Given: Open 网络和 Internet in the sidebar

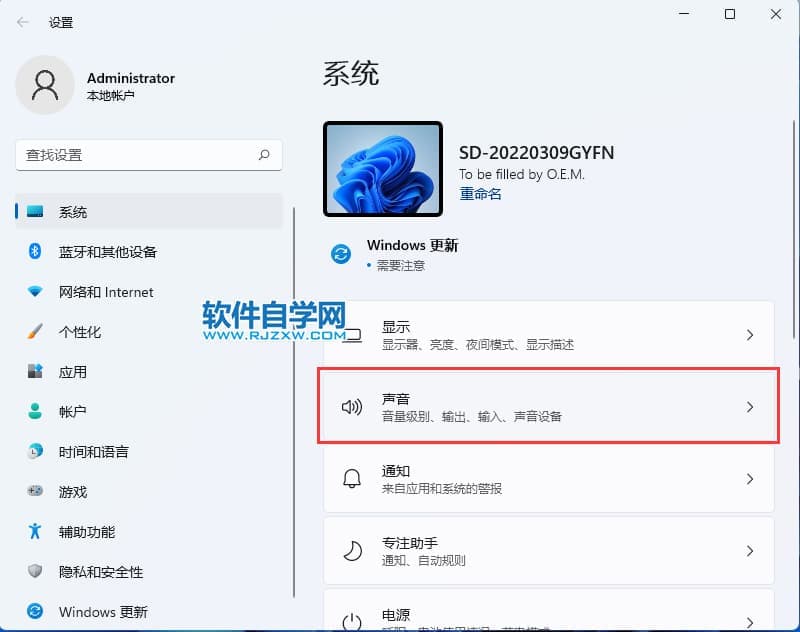Looking at the screenshot, I should tap(106, 292).
